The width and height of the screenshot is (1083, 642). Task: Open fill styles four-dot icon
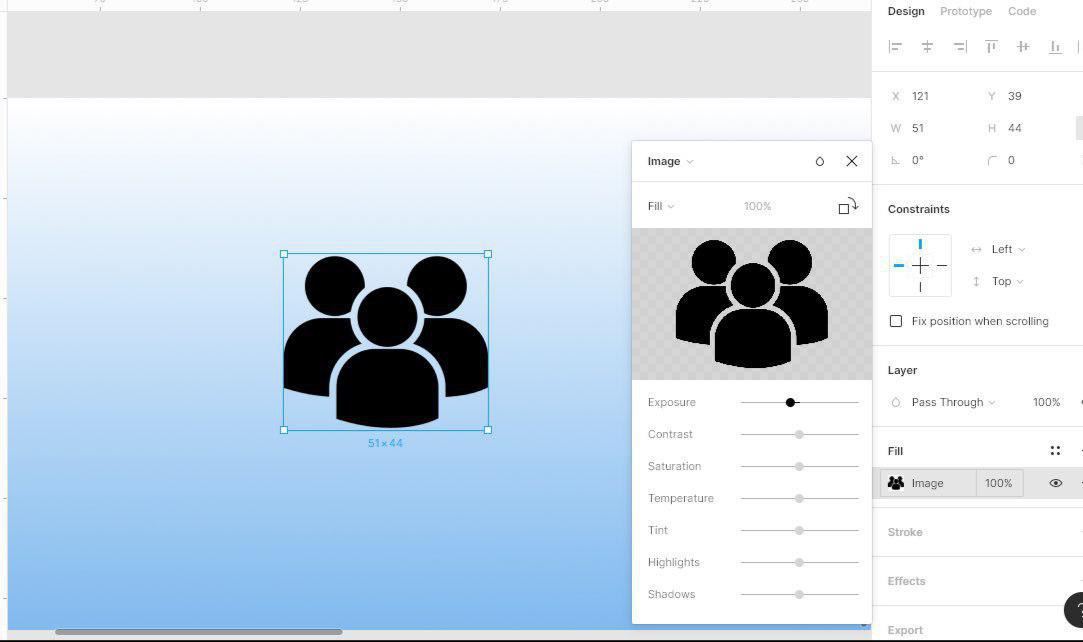click(1055, 451)
